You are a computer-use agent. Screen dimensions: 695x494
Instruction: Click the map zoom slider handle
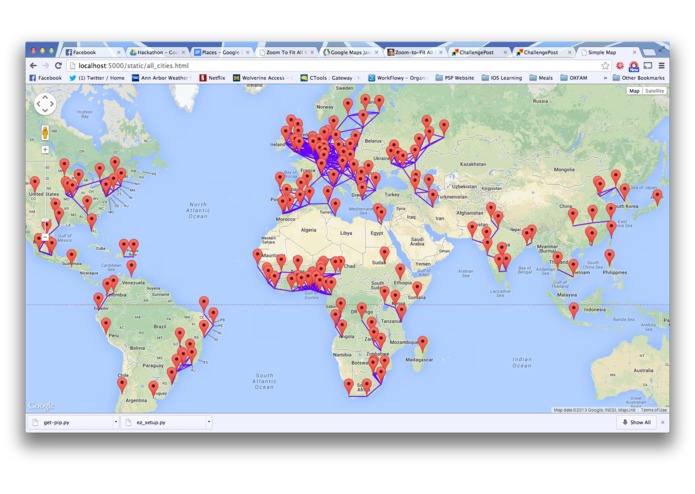[x=45, y=220]
